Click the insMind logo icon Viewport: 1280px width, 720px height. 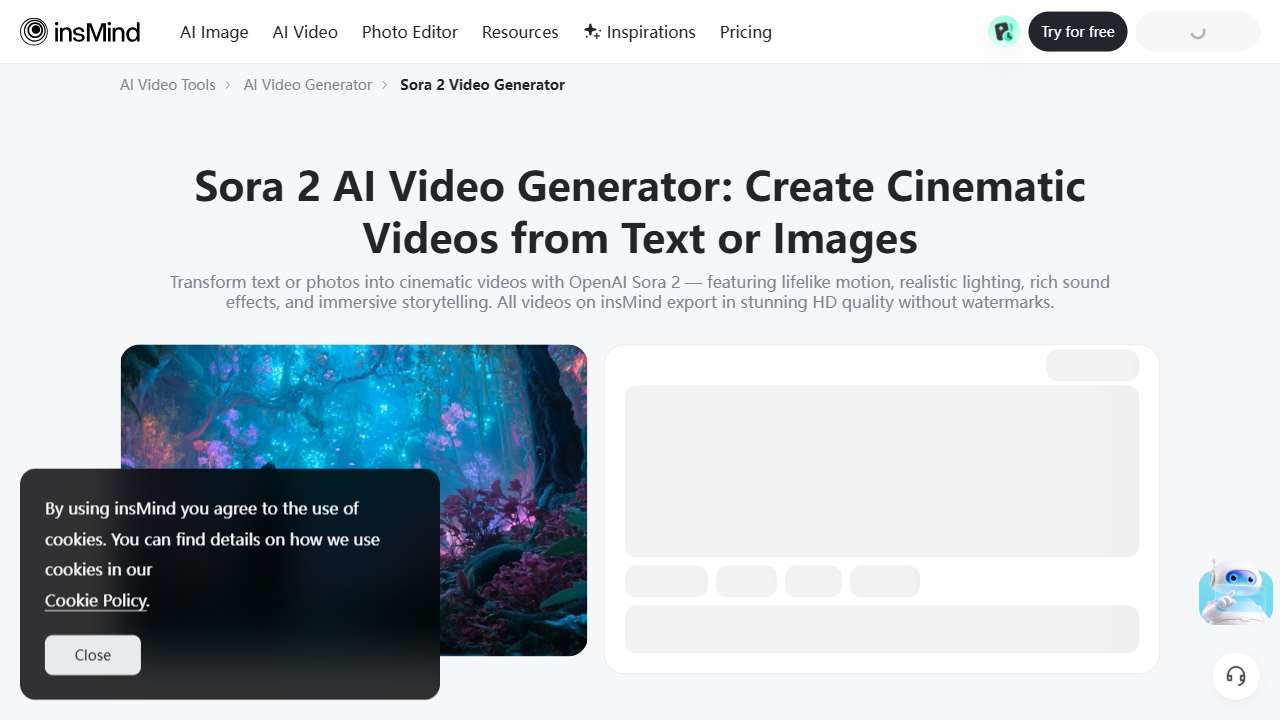click(33, 31)
